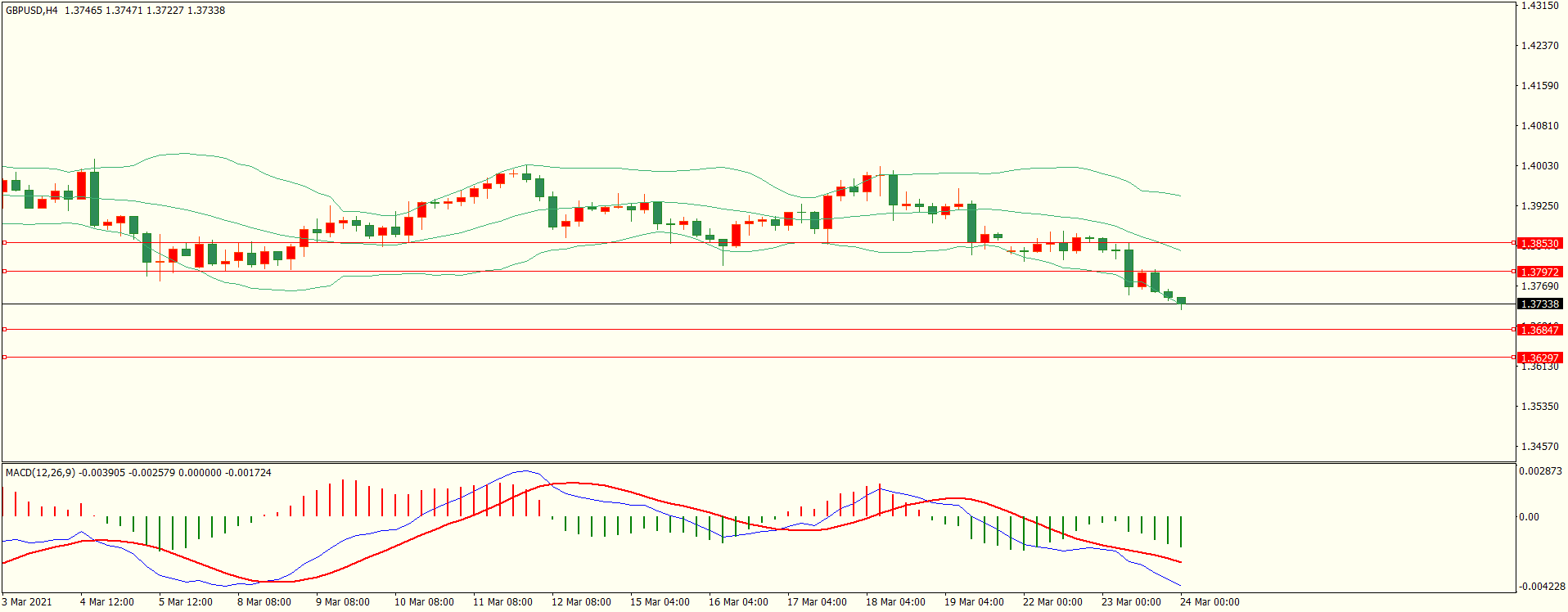Select the 1.38530 red price label
The image size is (1568, 612).
(1539, 244)
